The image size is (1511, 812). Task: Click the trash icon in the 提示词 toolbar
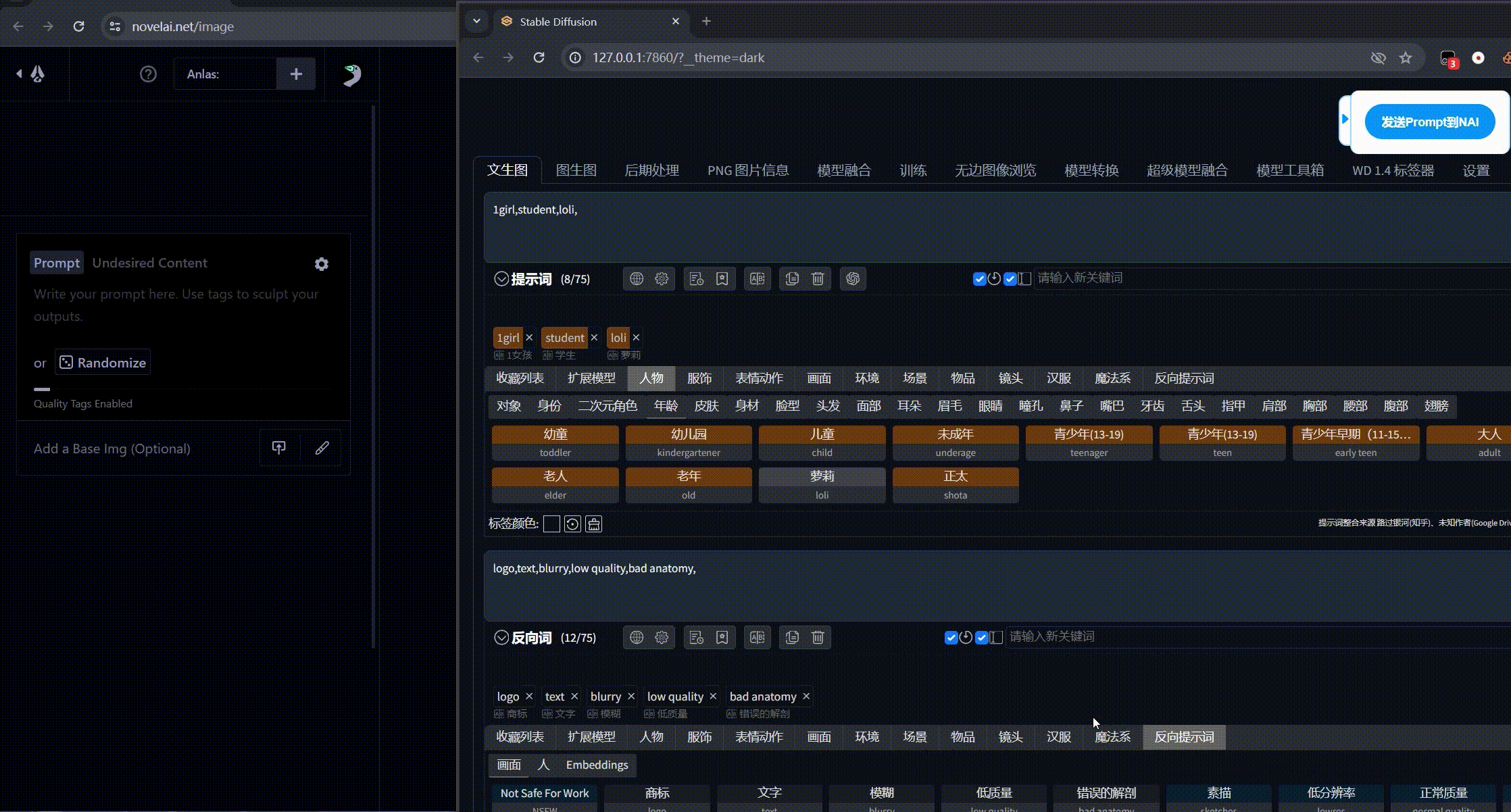pos(818,279)
